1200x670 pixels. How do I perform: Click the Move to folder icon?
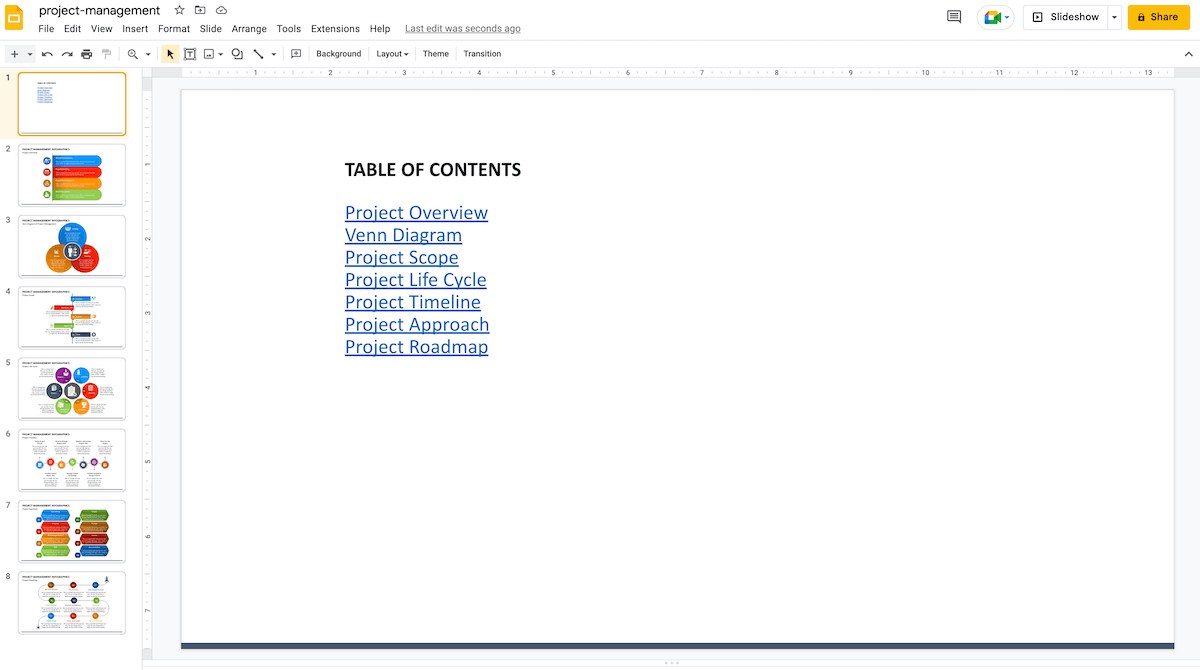coord(200,10)
